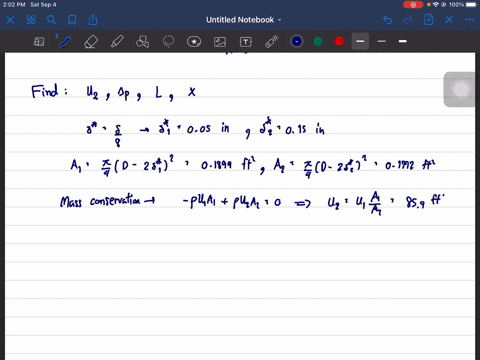This screenshot has width=480, height=360.
Task: Tap the floating AssistiveTouch button
Action: [x=461, y=89]
